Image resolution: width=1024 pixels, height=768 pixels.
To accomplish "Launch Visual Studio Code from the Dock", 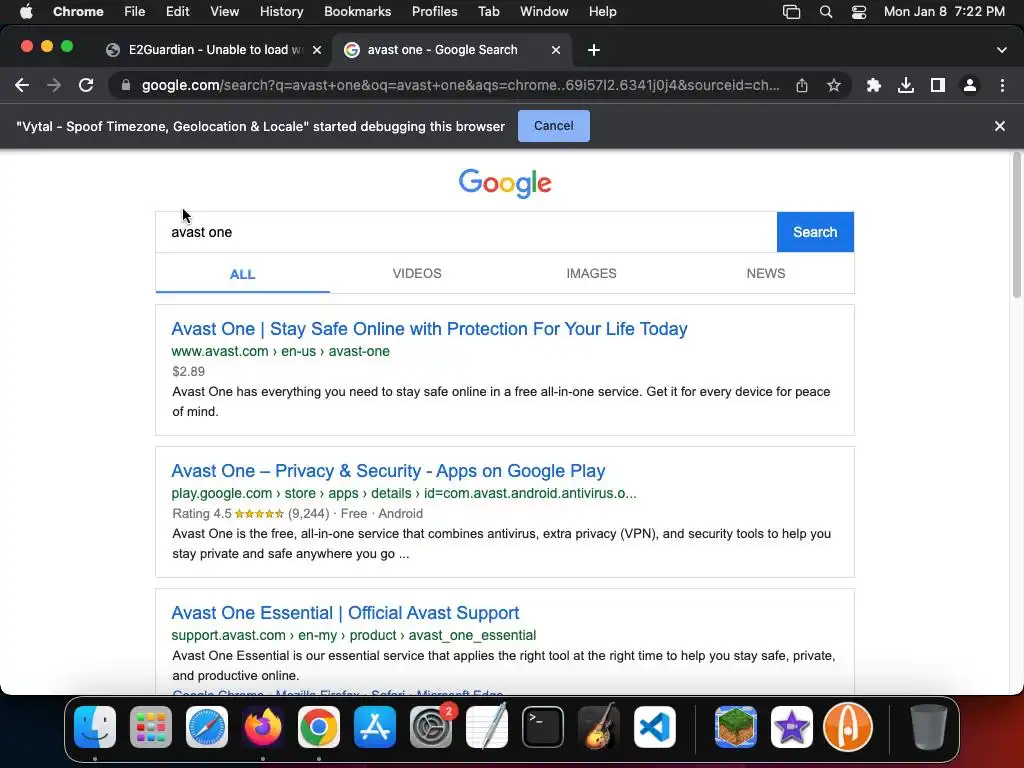I will (x=654, y=727).
